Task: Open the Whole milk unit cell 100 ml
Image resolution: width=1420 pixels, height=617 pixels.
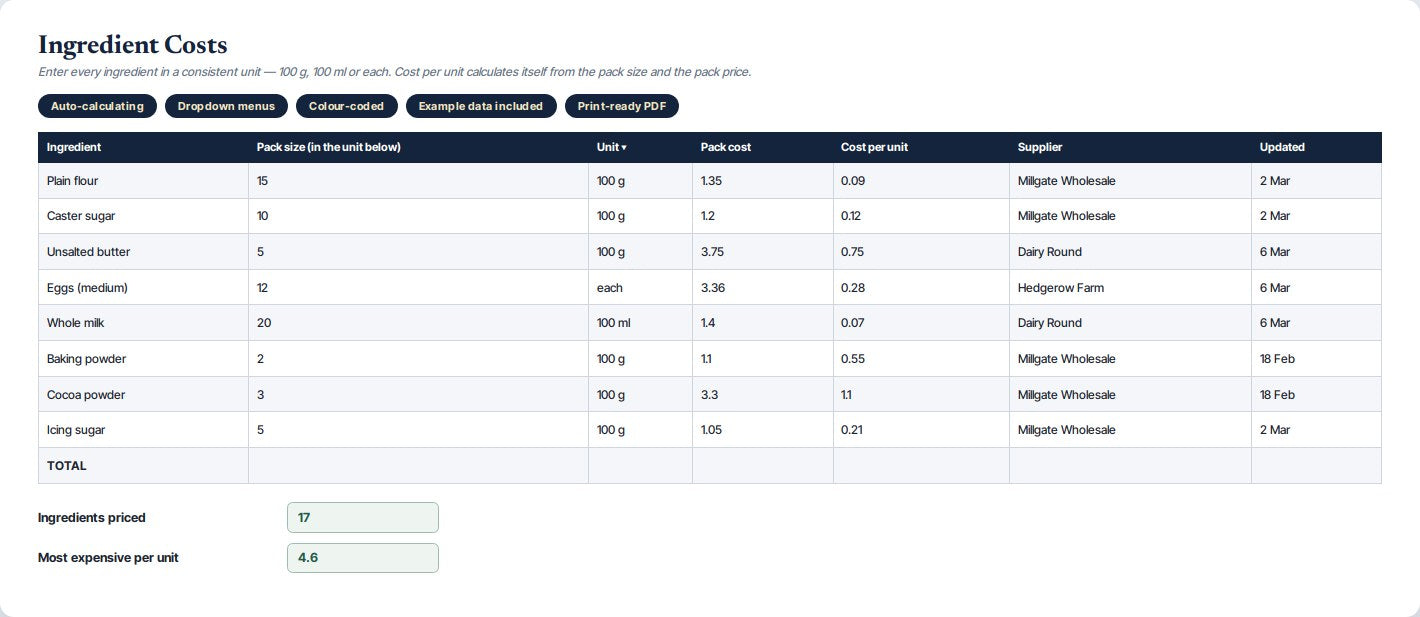Action: tap(640, 323)
